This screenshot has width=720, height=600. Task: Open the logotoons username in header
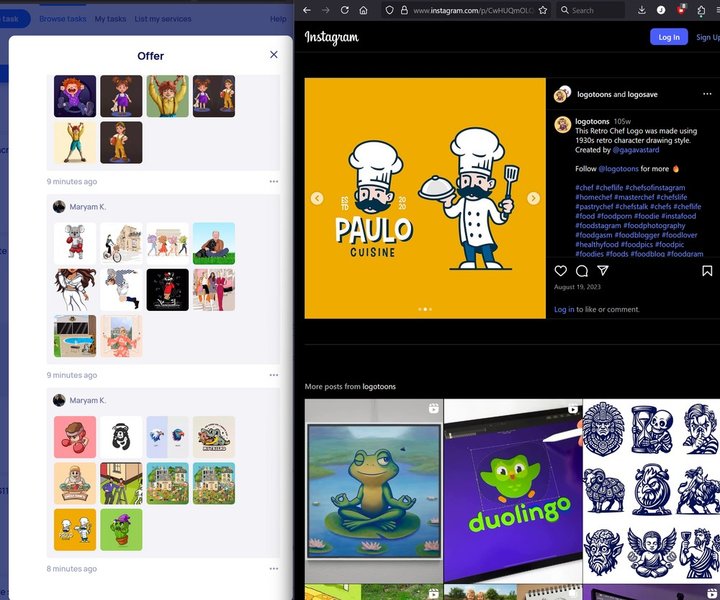coord(594,94)
